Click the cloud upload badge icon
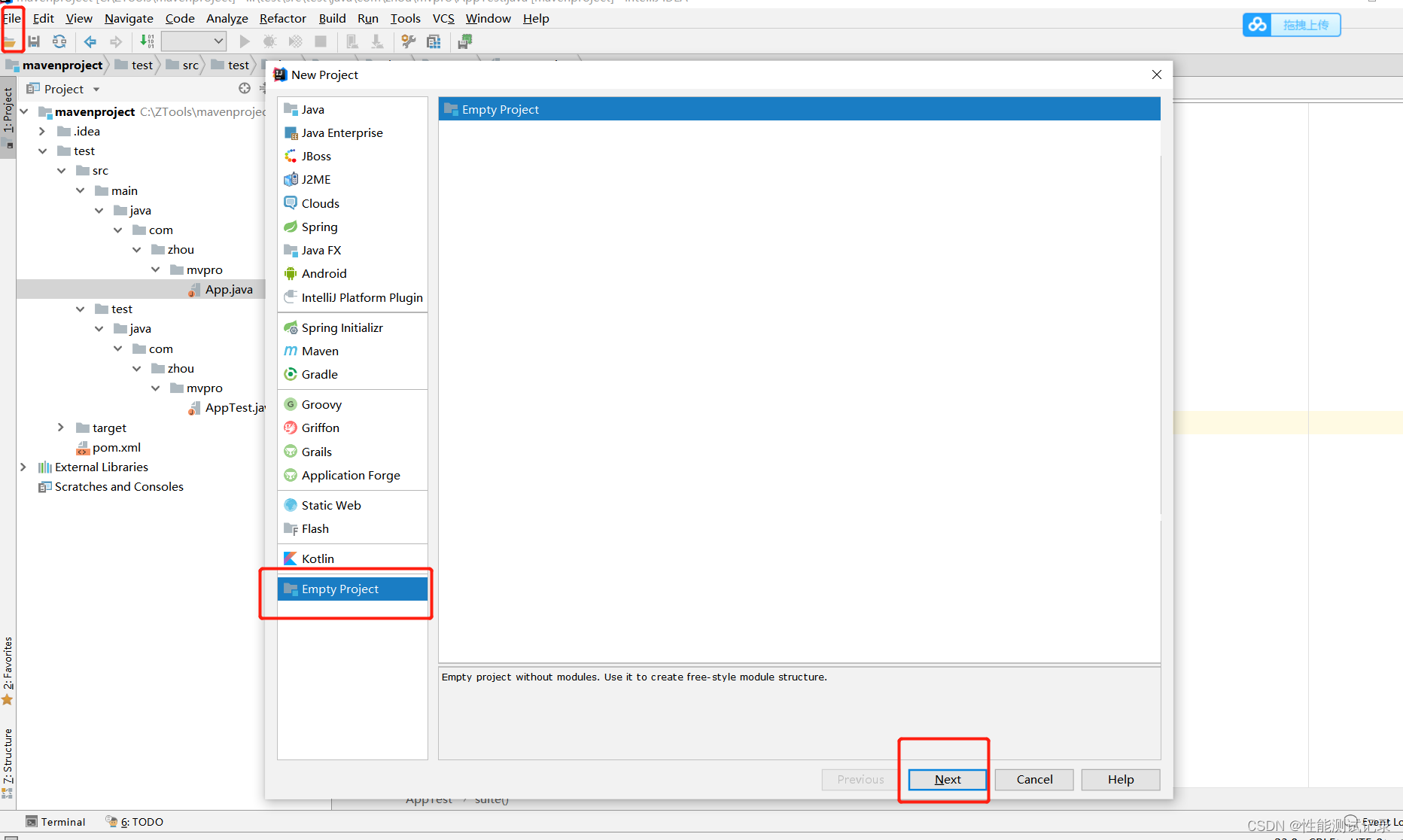The width and height of the screenshot is (1403, 840). [x=1257, y=25]
